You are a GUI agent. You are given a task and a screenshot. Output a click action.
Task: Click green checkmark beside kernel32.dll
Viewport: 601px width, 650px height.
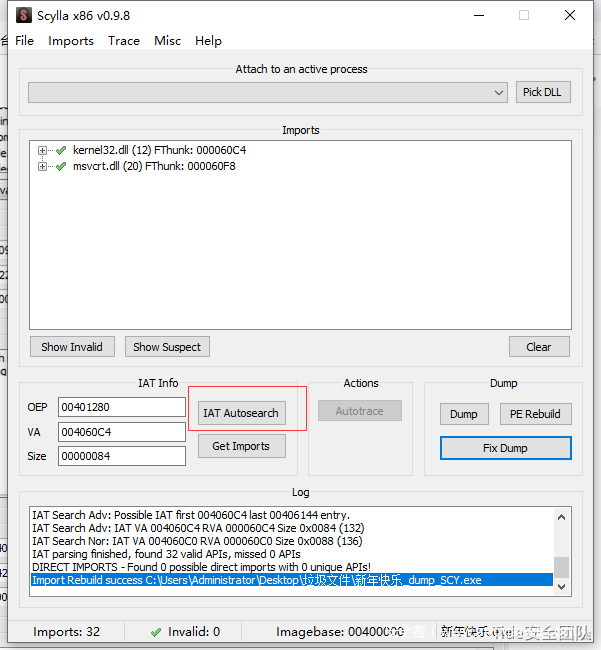click(x=61, y=151)
